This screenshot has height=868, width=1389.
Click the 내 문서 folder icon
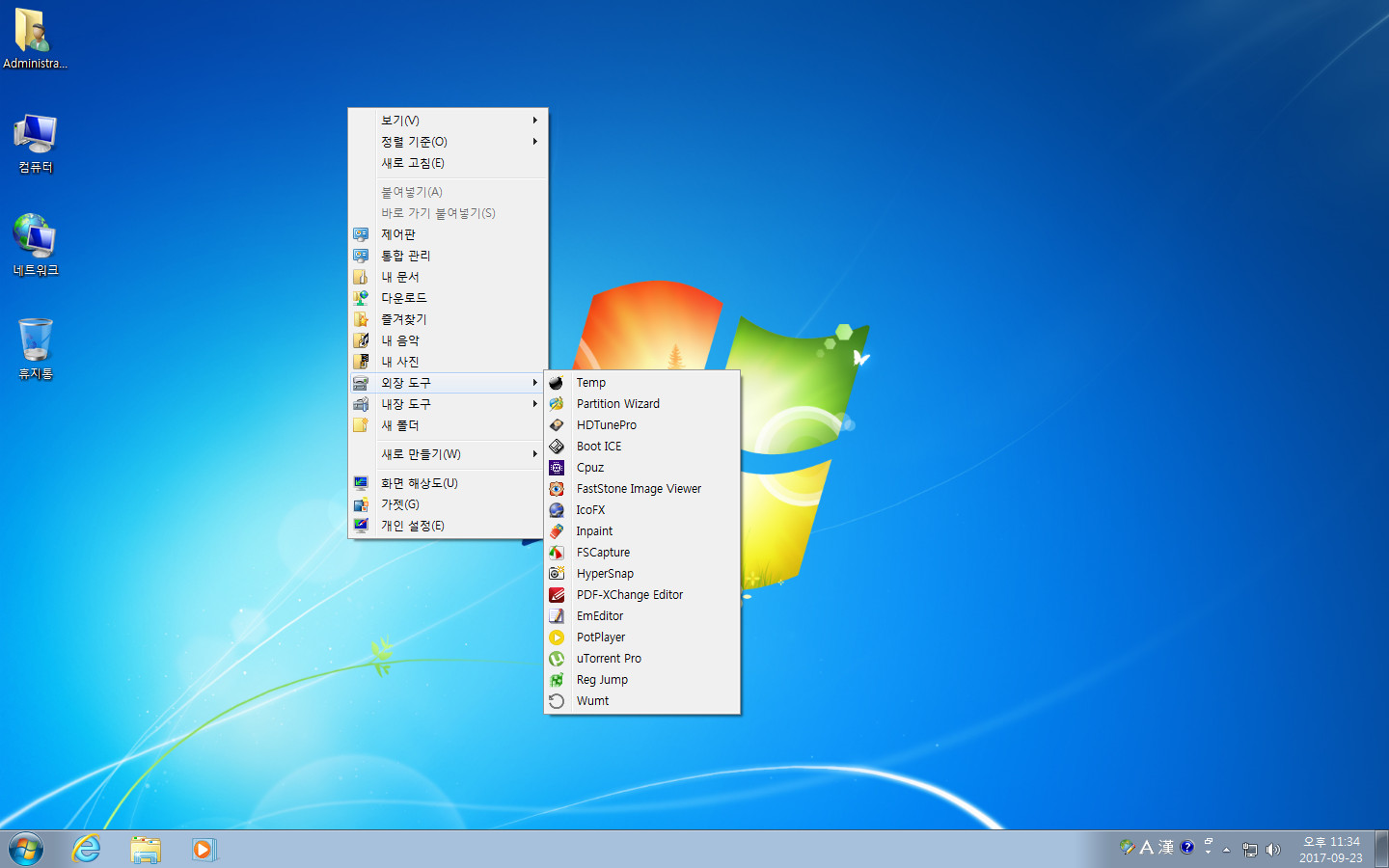coord(361,277)
